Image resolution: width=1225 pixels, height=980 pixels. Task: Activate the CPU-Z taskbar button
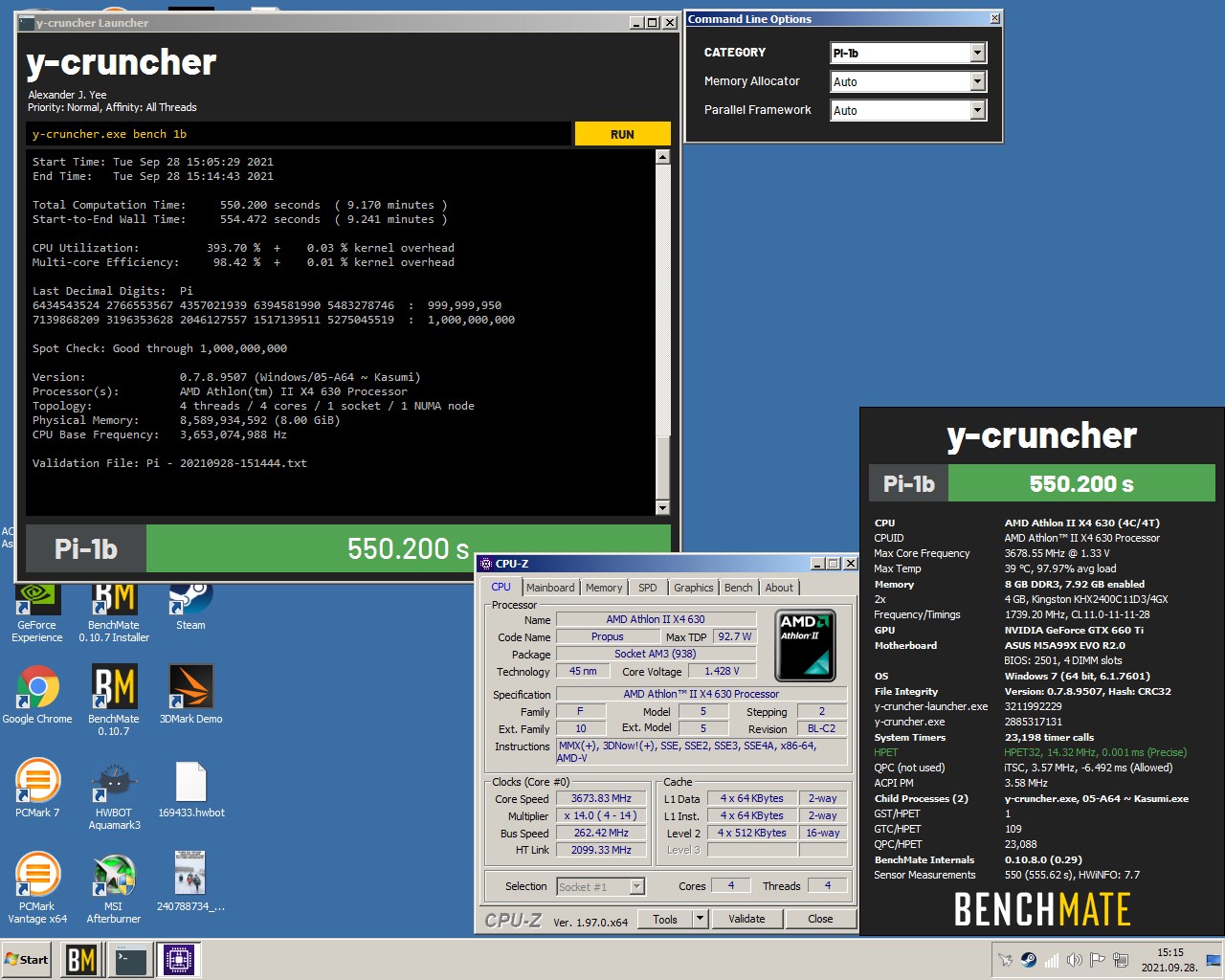click(x=179, y=959)
